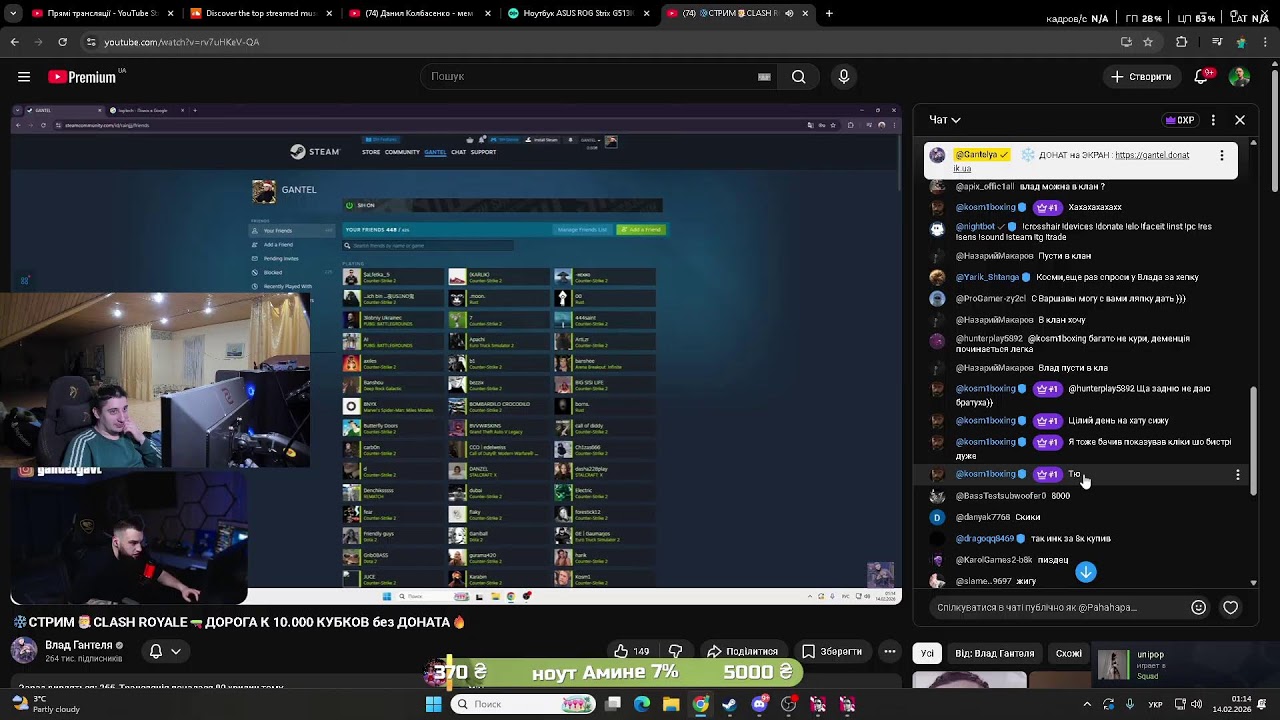This screenshot has width=1280, height=720.
Task: Select the Схожі filter chip
Action: click(x=1069, y=653)
